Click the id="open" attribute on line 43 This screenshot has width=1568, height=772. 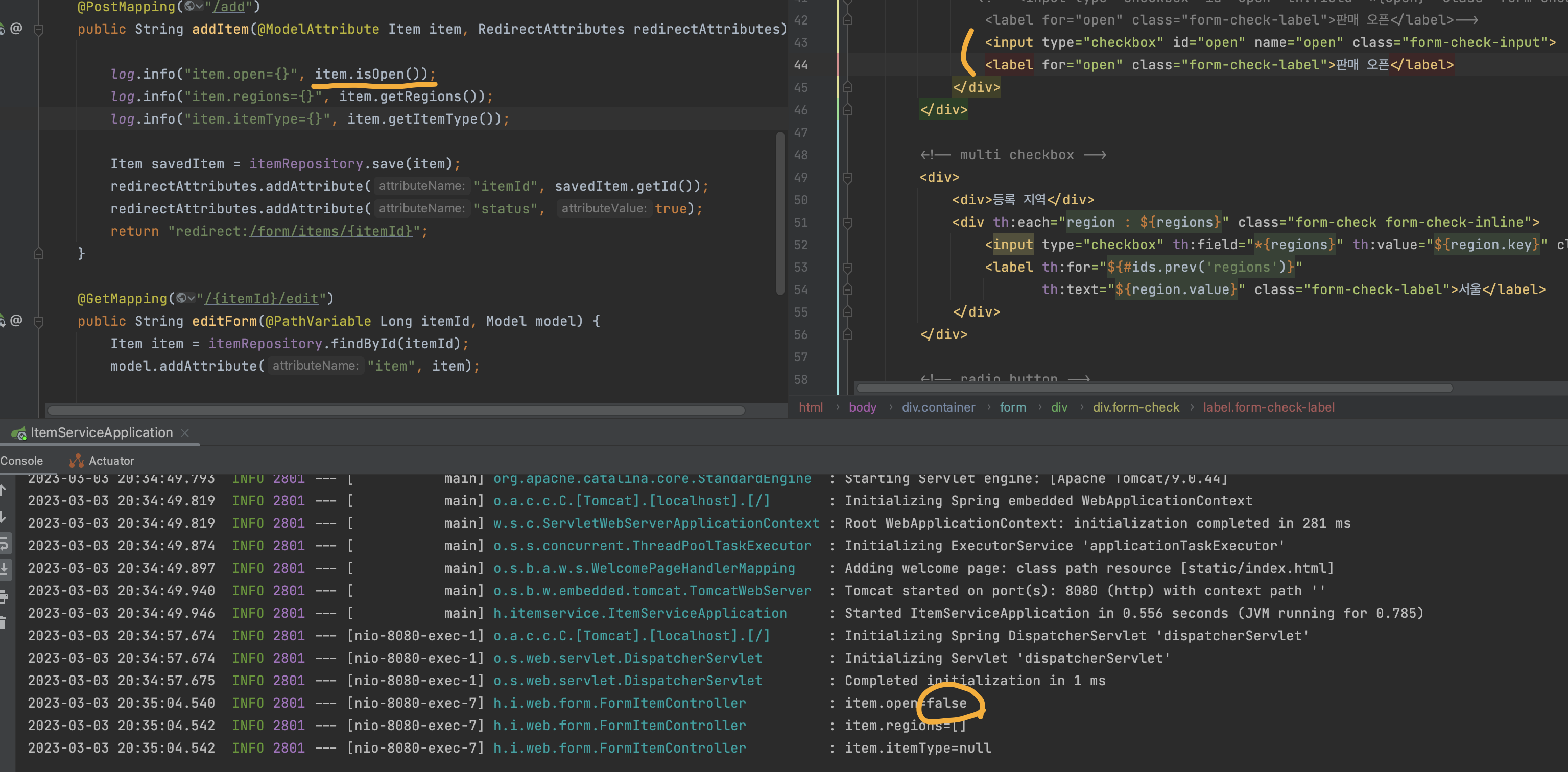(1209, 42)
